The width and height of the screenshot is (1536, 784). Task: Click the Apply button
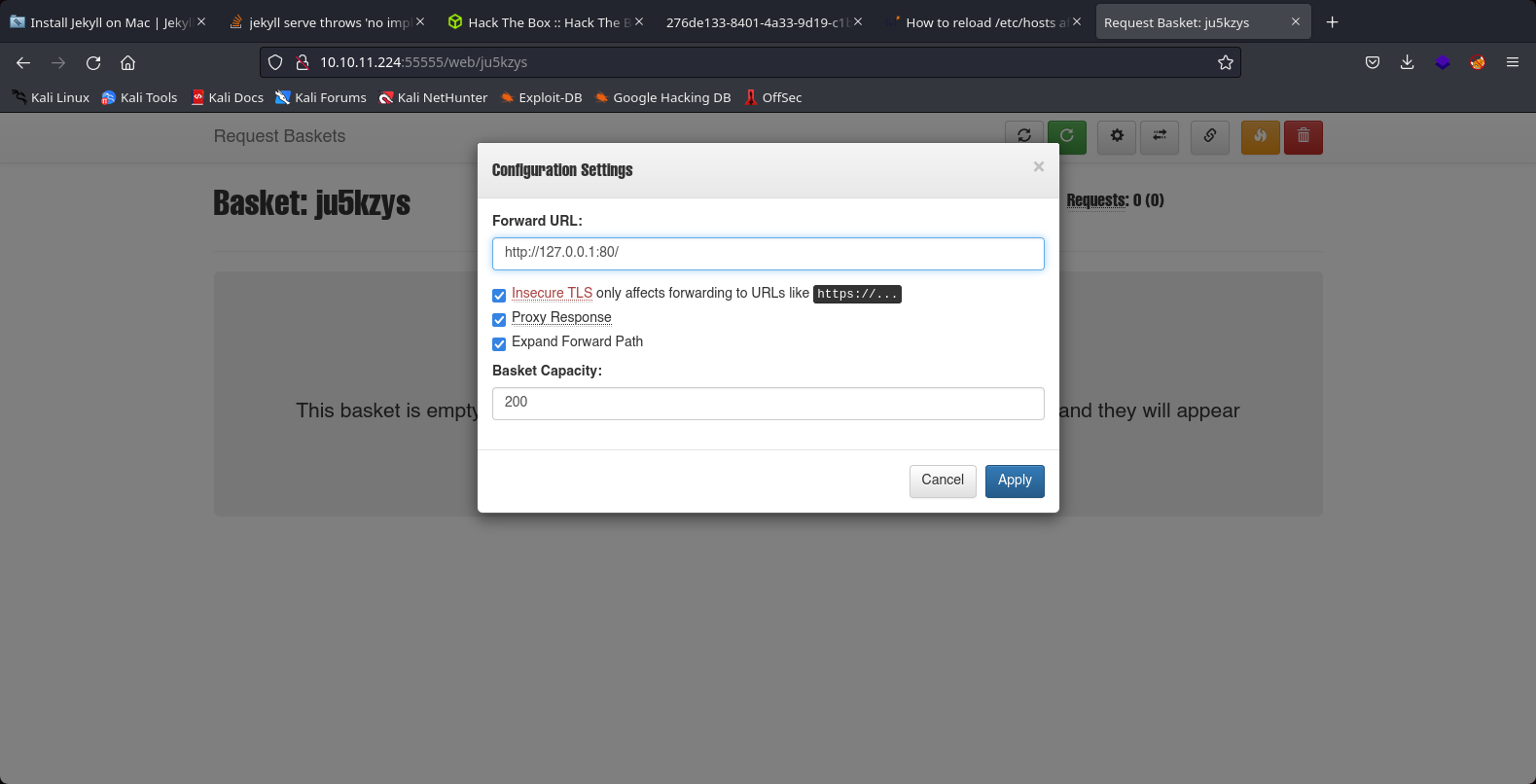tap(1015, 481)
